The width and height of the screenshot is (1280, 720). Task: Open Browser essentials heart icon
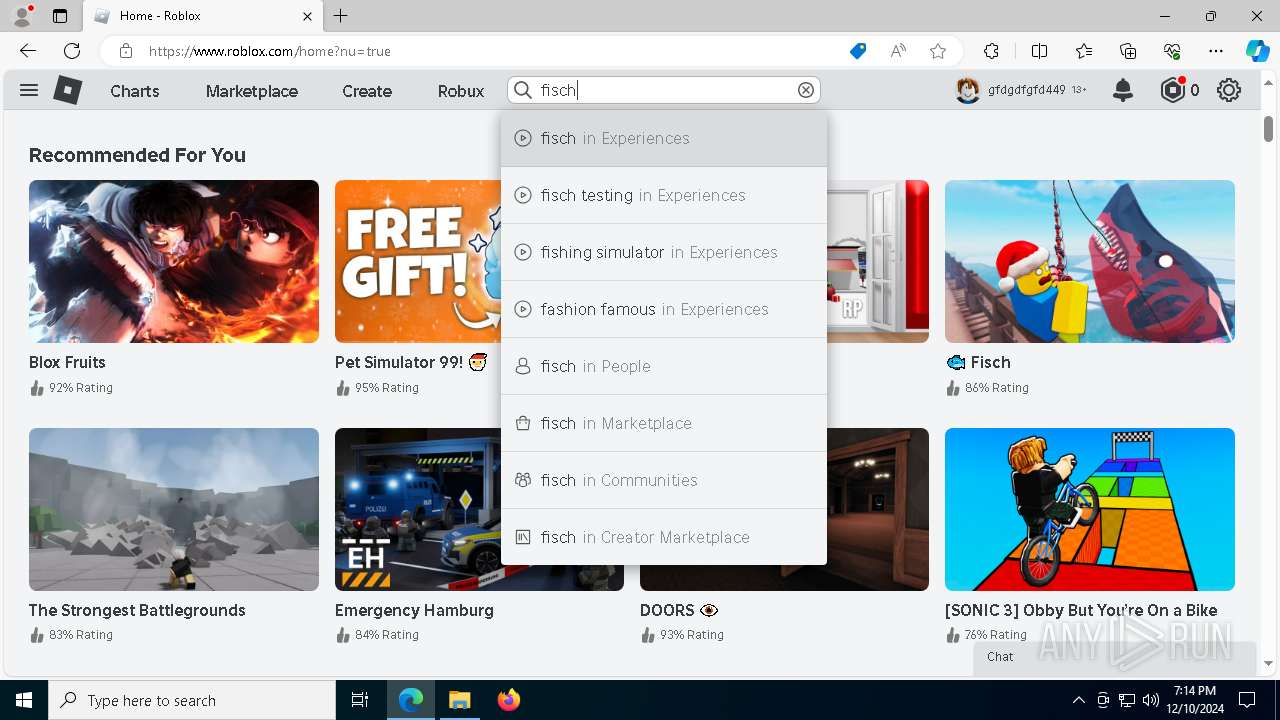click(1172, 51)
